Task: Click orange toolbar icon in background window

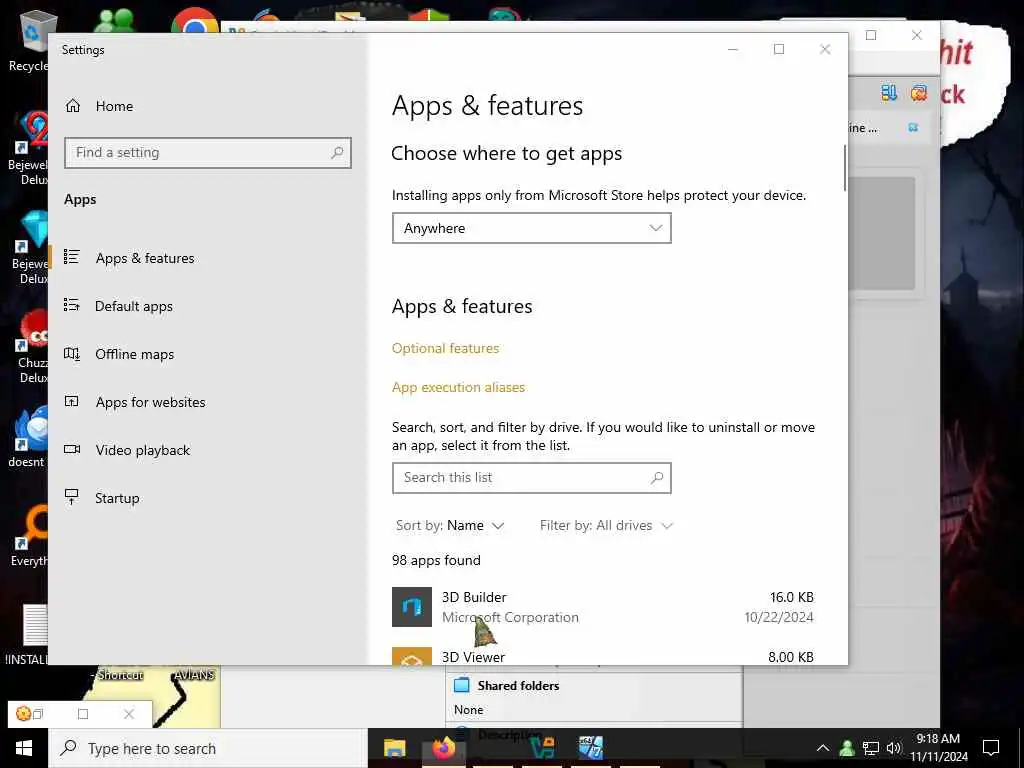Action: (x=919, y=93)
